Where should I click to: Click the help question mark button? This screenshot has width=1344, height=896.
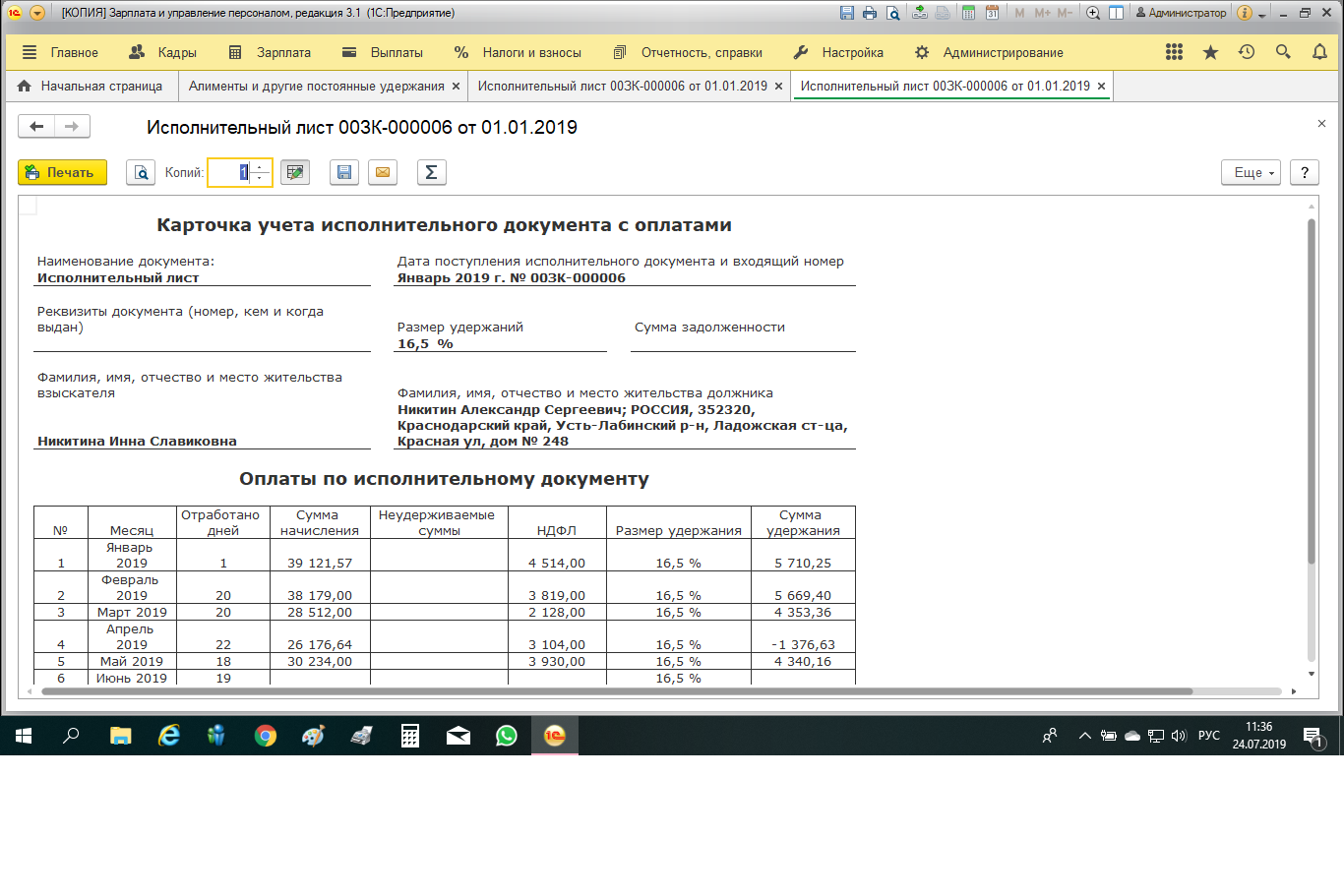1304,173
